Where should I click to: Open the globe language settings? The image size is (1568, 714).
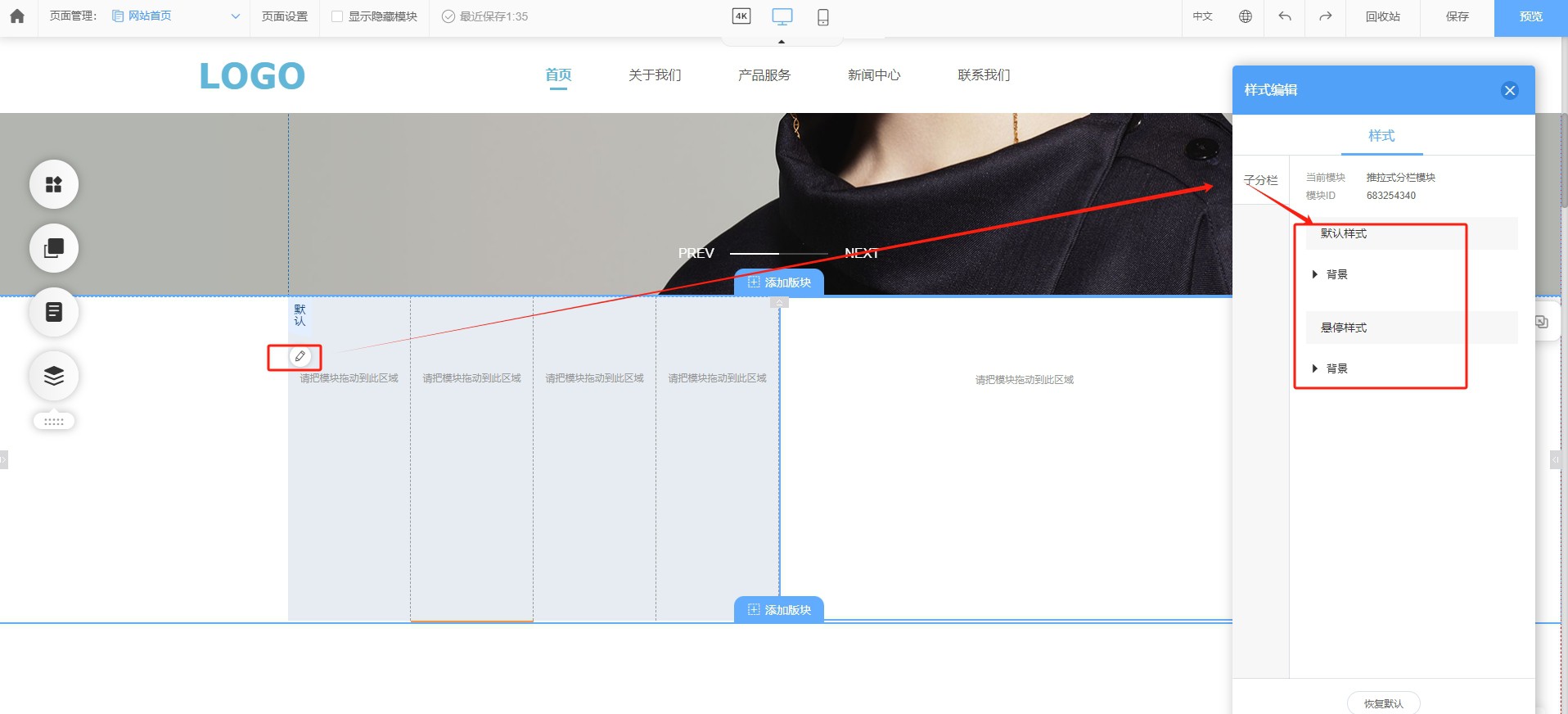pos(1246,16)
